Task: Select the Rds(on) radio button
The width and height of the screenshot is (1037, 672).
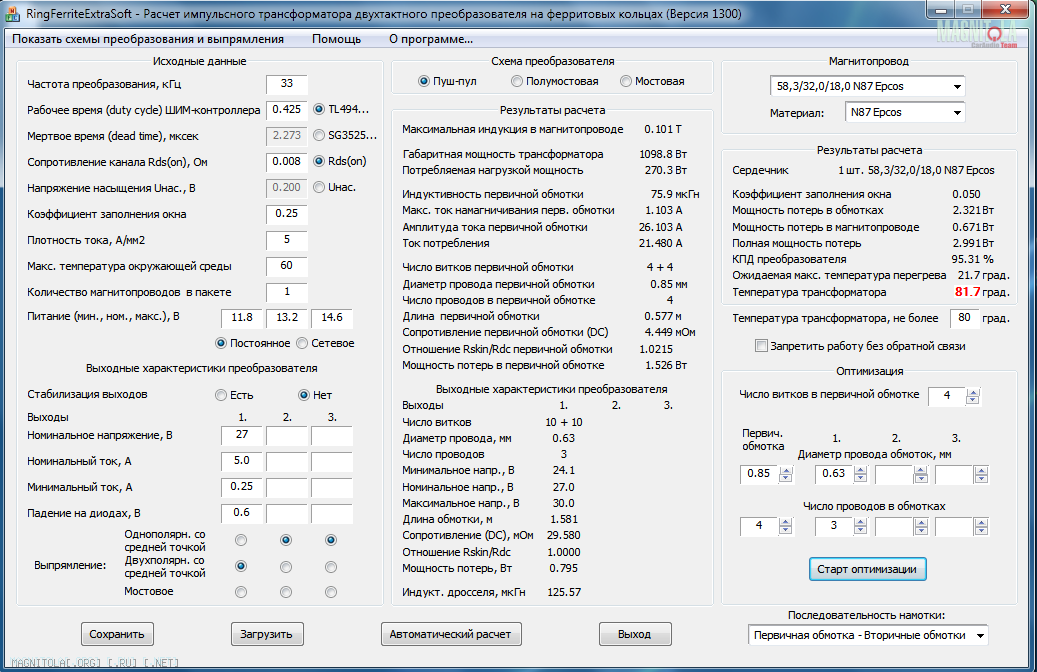Action: coord(319,161)
